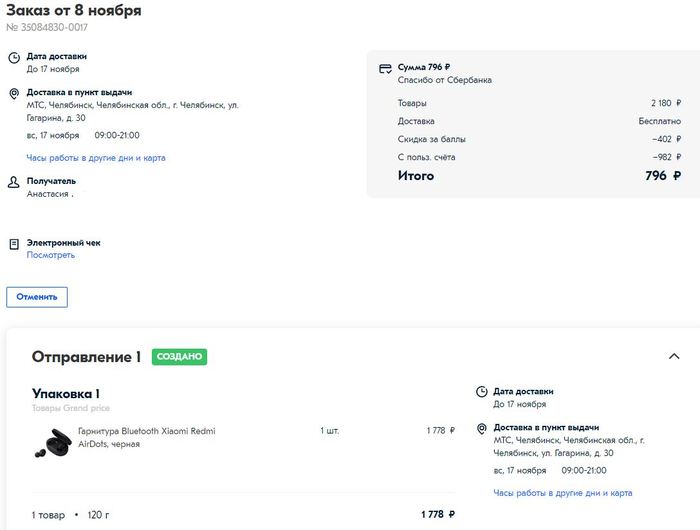Image resolution: width=700 pixels, height=530 pixels.
Task: Click the clock icon in shipment delivery details
Action: (x=482, y=392)
